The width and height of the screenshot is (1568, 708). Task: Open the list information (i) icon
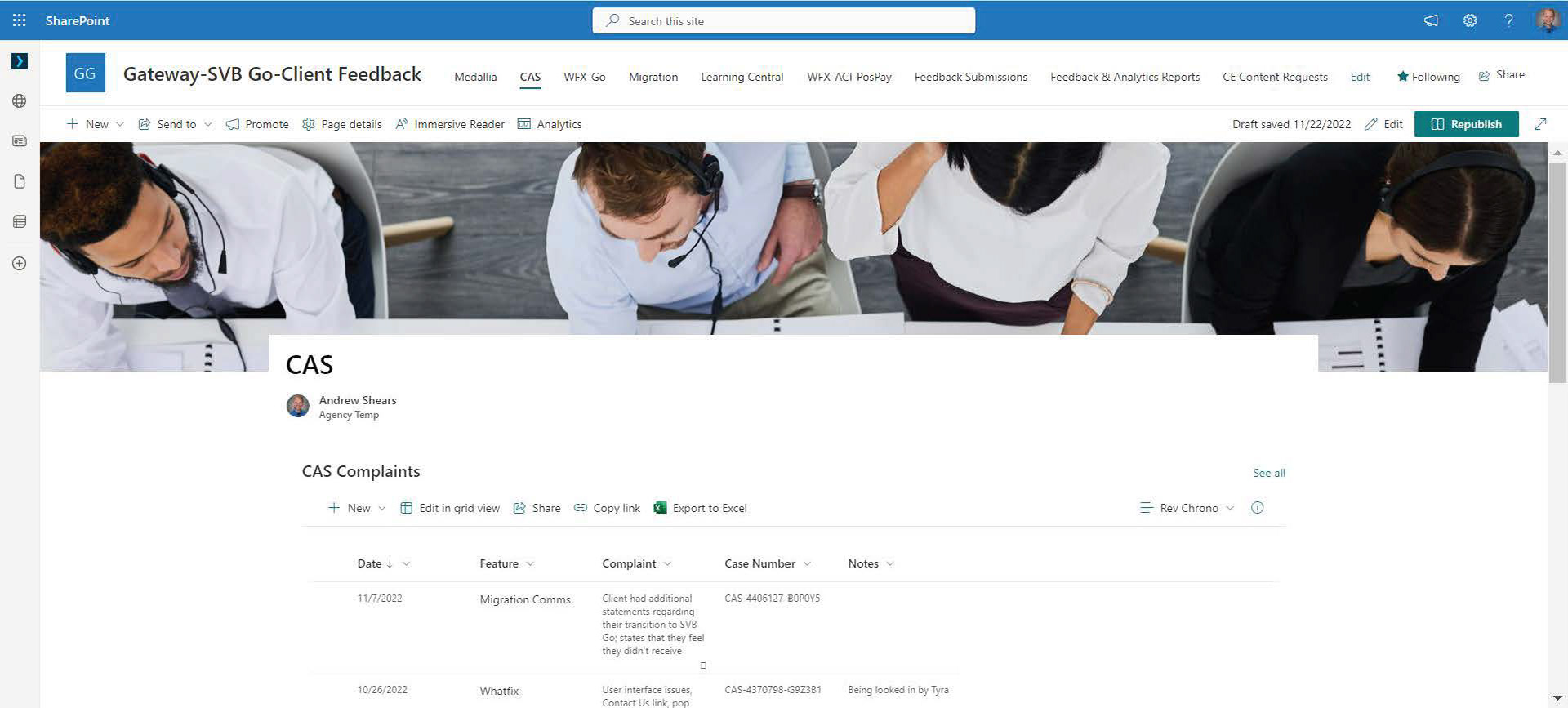click(x=1257, y=508)
